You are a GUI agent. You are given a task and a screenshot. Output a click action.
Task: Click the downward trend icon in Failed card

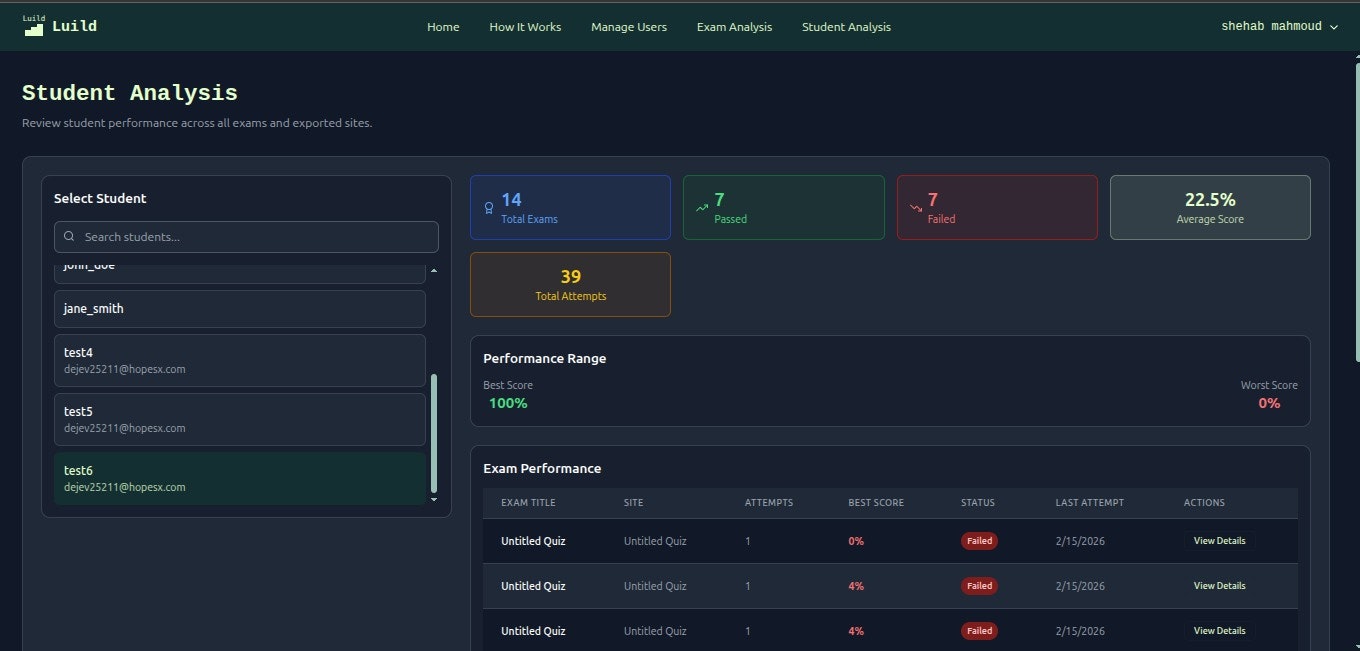point(916,208)
